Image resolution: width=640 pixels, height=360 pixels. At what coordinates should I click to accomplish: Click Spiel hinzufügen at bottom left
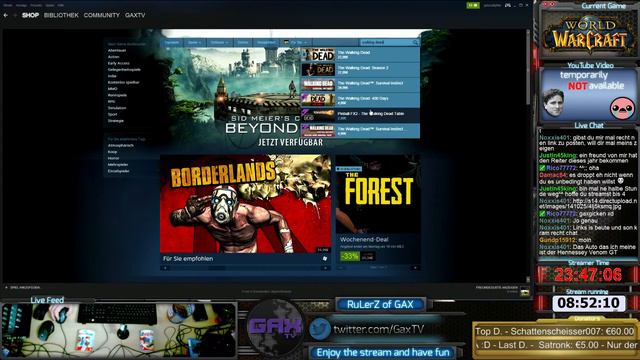[x=23, y=287]
